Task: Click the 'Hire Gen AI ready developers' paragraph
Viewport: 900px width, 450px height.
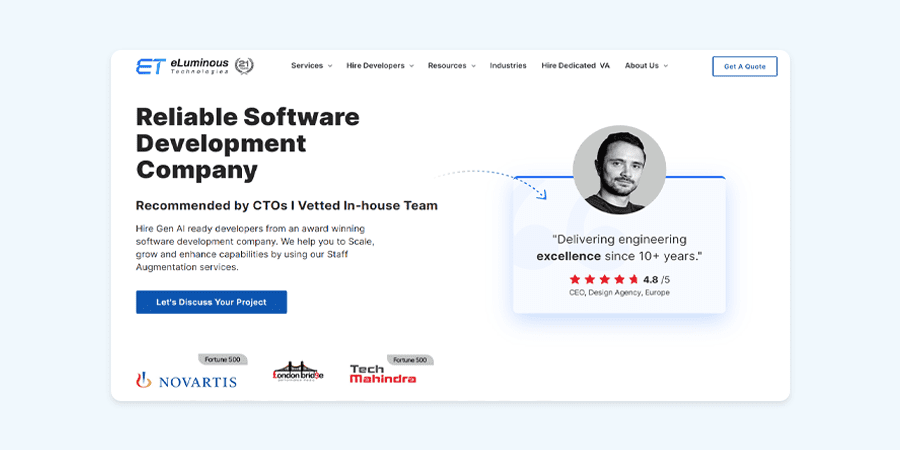Action: click(255, 247)
